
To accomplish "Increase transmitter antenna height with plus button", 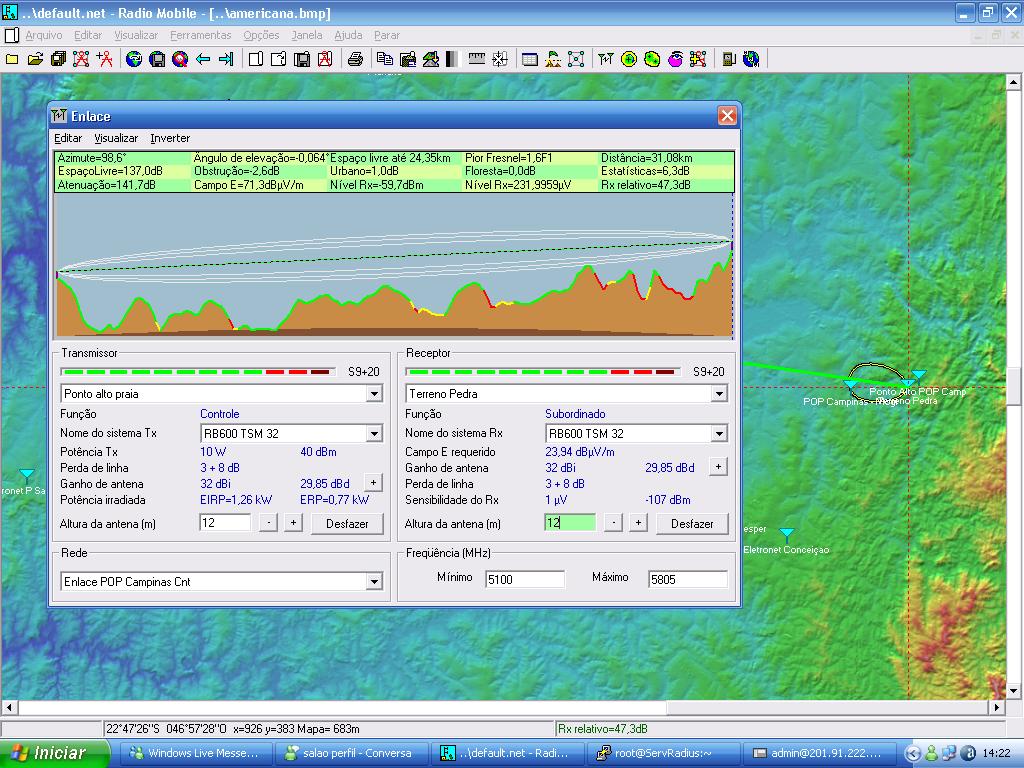I will (x=293, y=523).
